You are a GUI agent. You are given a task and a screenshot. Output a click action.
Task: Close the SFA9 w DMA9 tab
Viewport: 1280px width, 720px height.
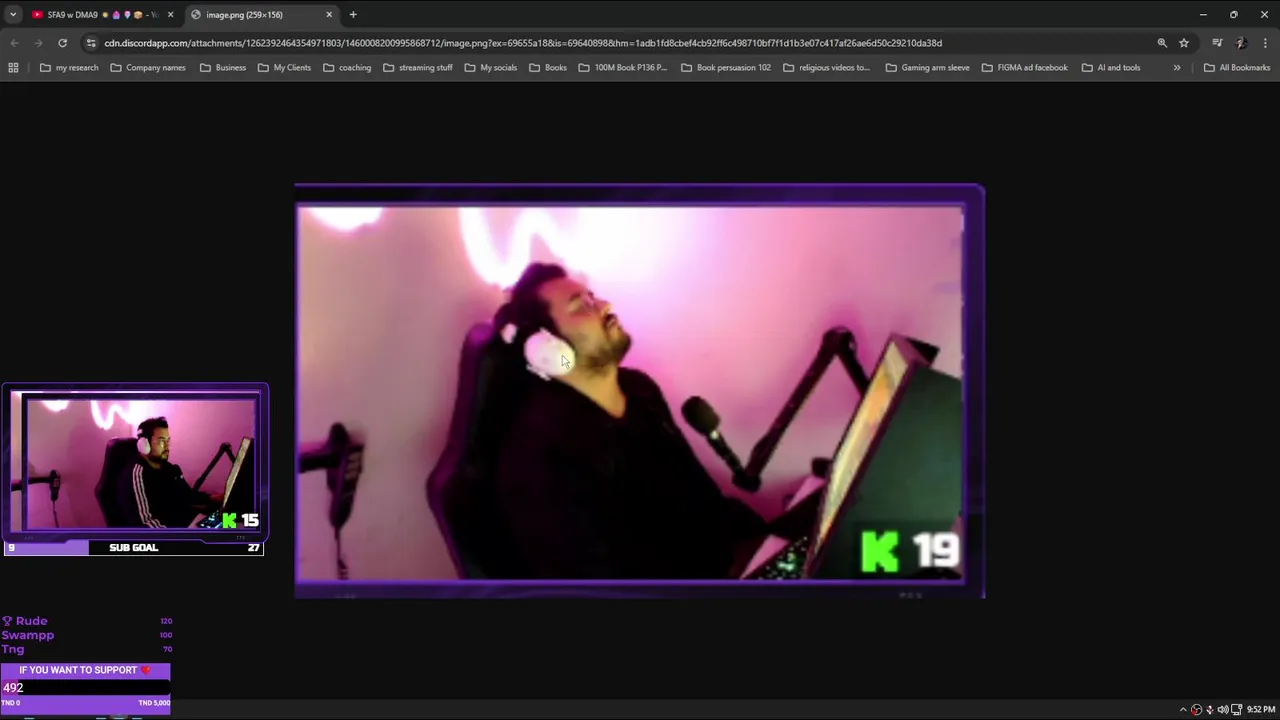coord(170,15)
